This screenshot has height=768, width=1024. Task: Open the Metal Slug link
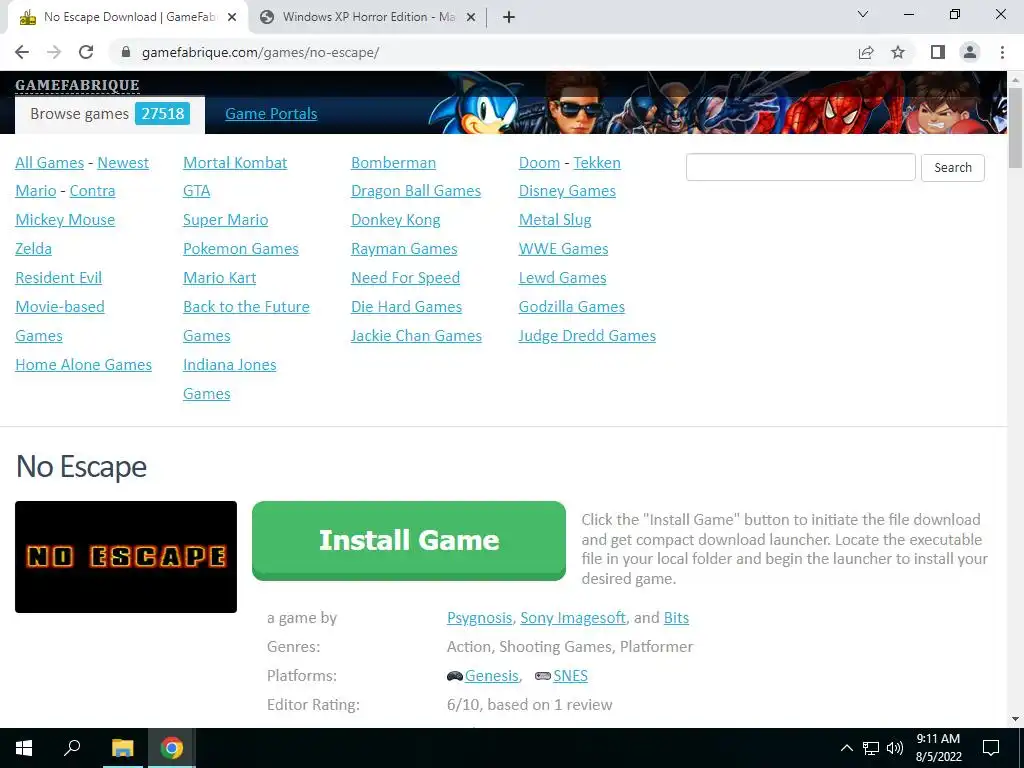[x=555, y=220]
